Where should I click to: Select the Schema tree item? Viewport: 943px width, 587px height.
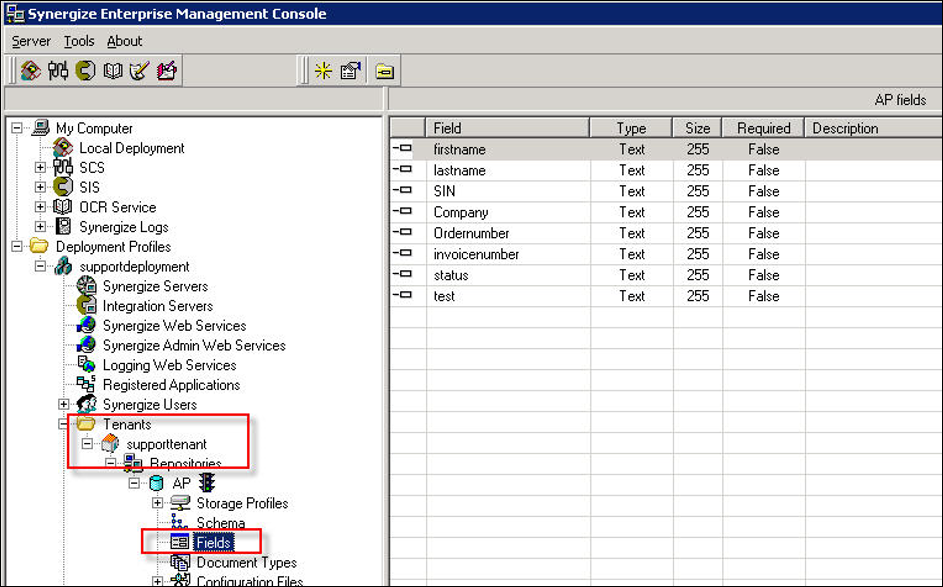[x=221, y=523]
